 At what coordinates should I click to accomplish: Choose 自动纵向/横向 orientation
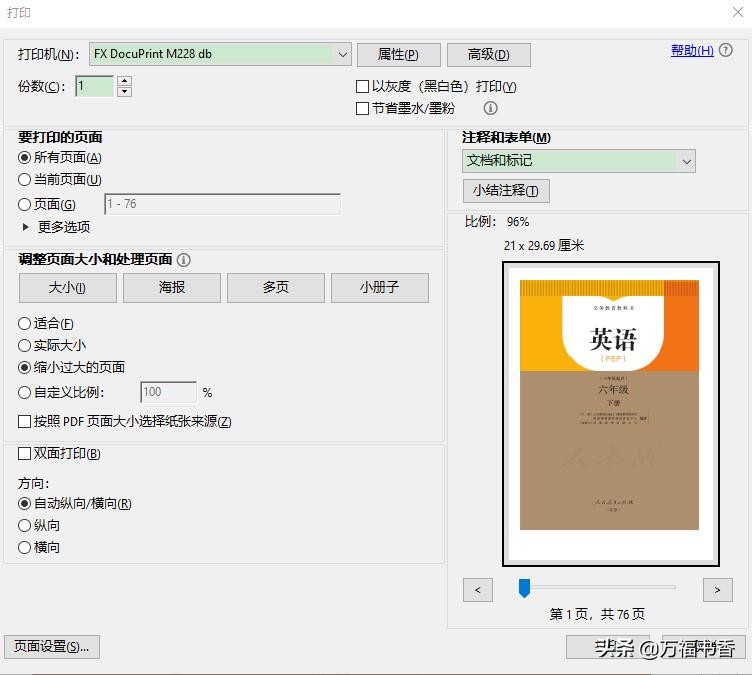click(24, 503)
